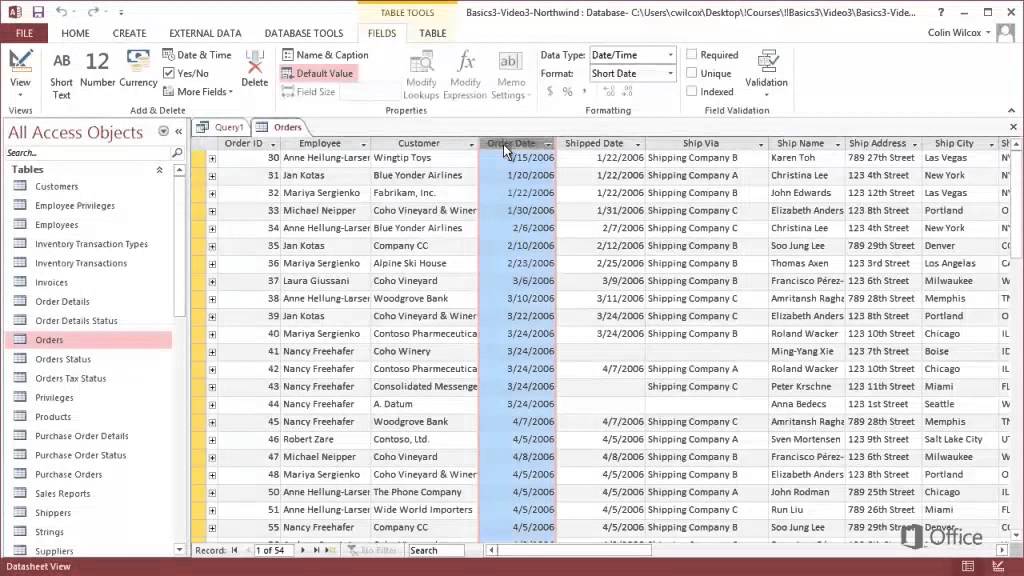Switch to EXTERNAL DATA tab
This screenshot has height=576, width=1024.
(205, 33)
